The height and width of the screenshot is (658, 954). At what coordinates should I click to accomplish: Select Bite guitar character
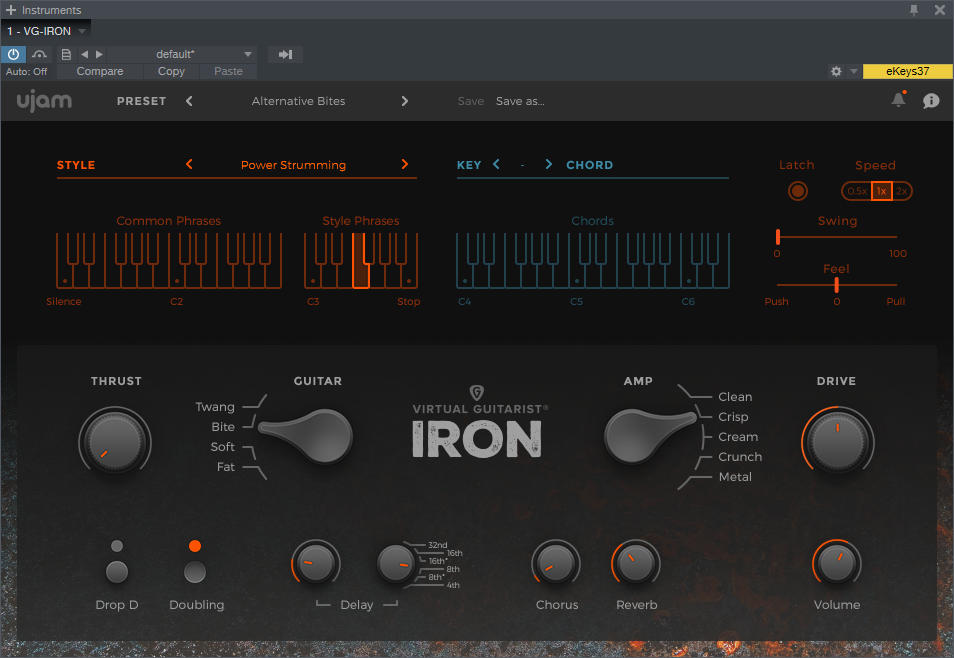point(223,427)
